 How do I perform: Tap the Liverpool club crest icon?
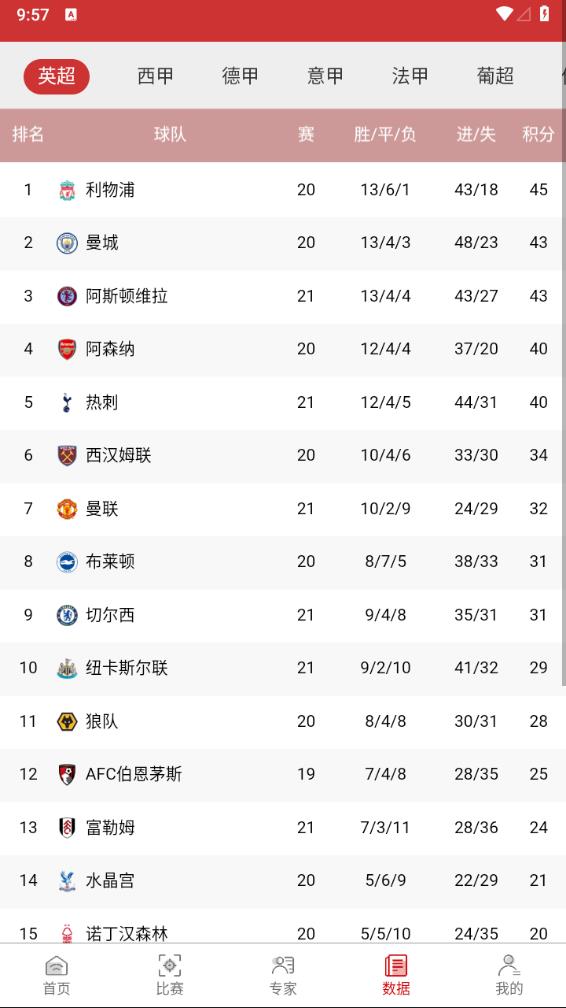click(67, 190)
